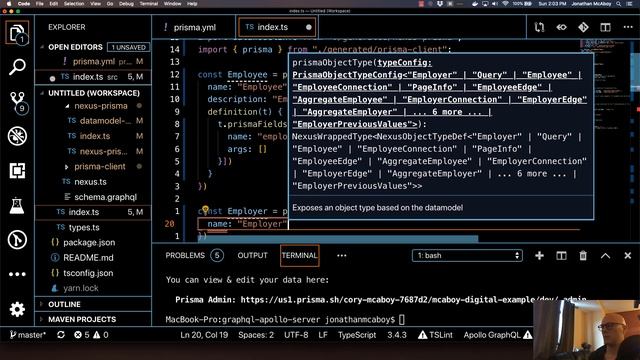Change line ending via LF

323,335
